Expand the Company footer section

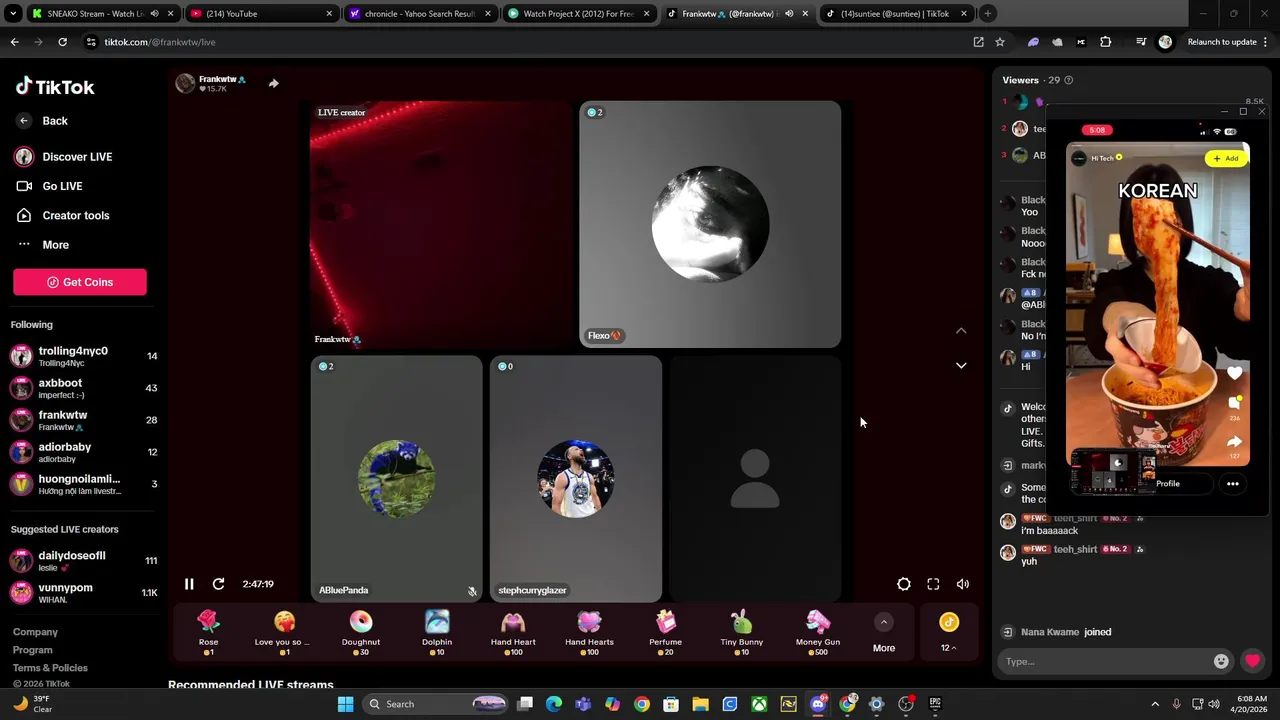(35, 632)
